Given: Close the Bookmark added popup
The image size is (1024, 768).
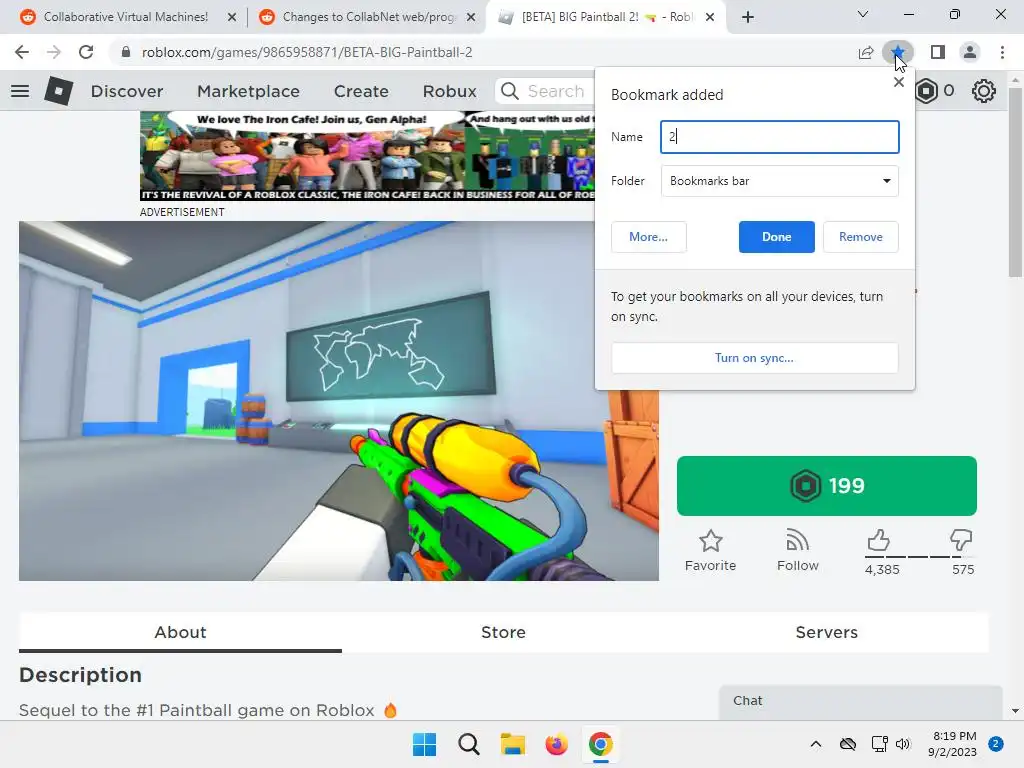Looking at the screenshot, I should coord(899,82).
